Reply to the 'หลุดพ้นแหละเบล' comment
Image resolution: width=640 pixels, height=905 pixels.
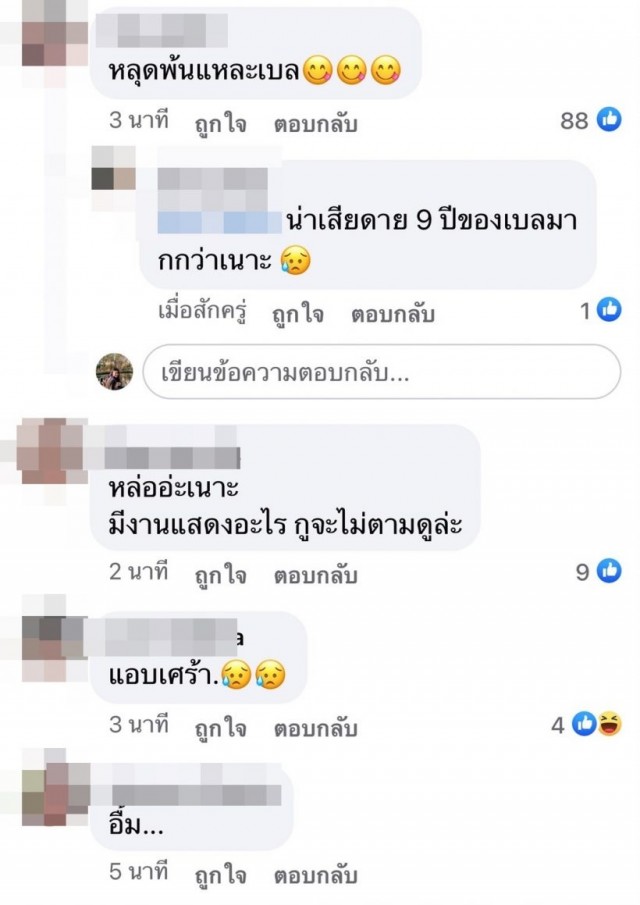(316, 124)
